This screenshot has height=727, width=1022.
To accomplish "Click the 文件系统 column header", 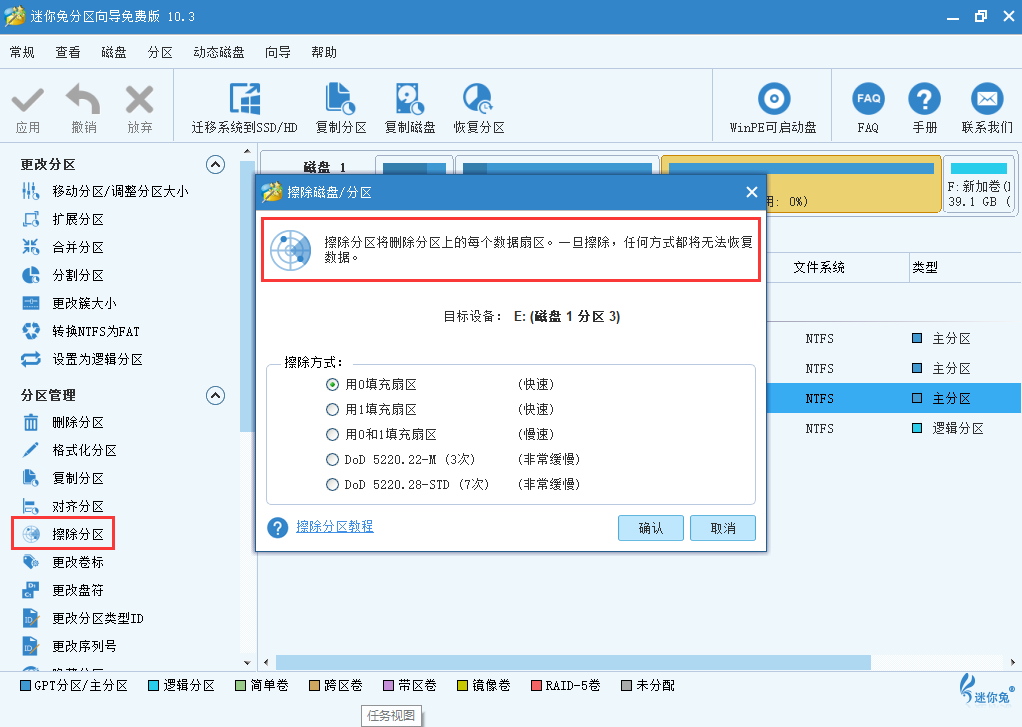I will [819, 267].
